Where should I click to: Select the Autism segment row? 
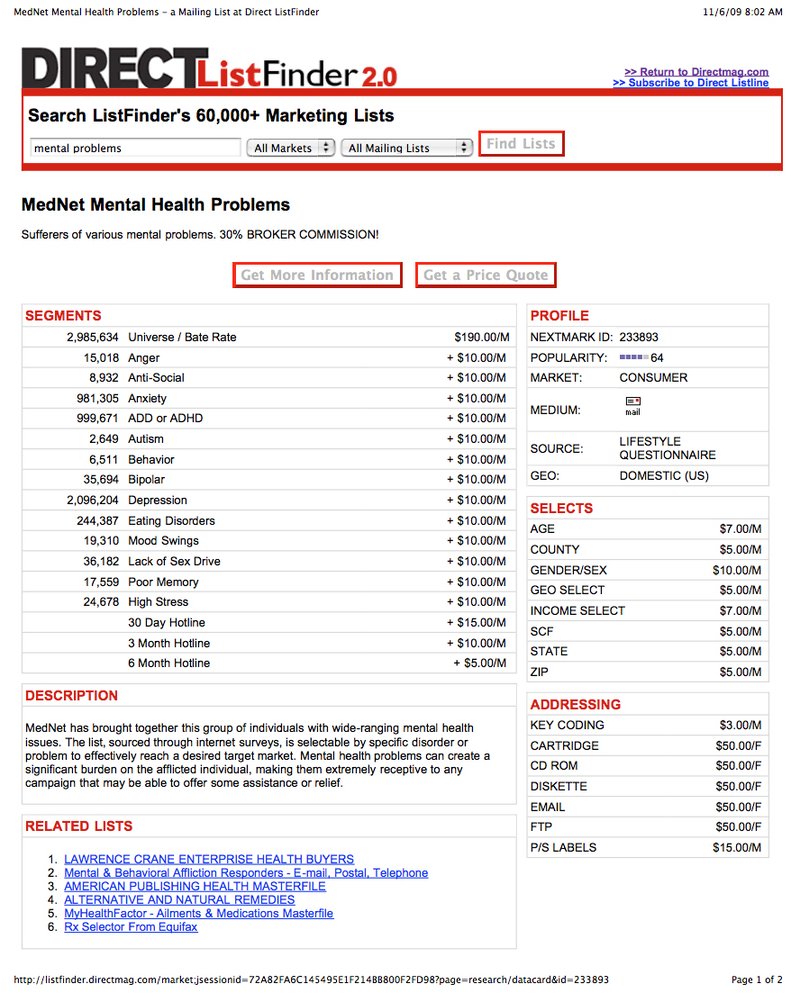point(269,439)
